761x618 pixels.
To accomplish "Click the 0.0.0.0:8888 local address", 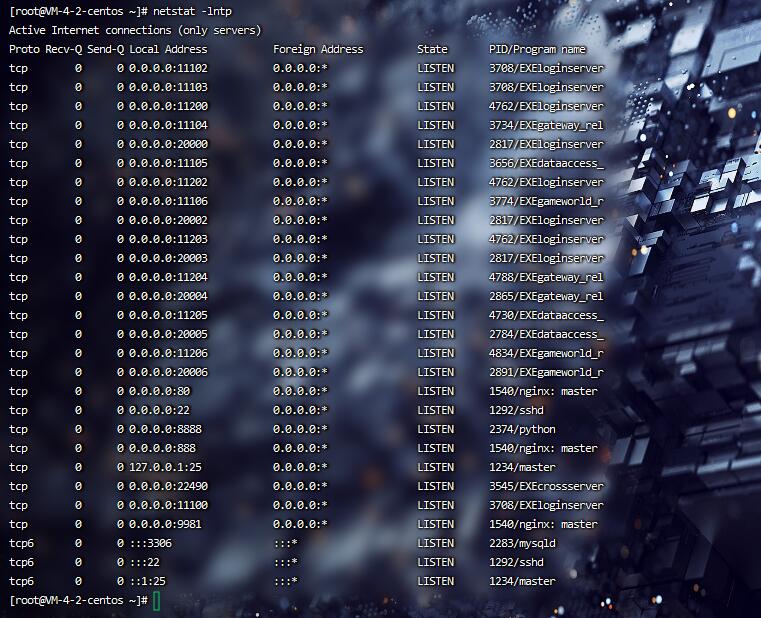I will (x=162, y=429).
